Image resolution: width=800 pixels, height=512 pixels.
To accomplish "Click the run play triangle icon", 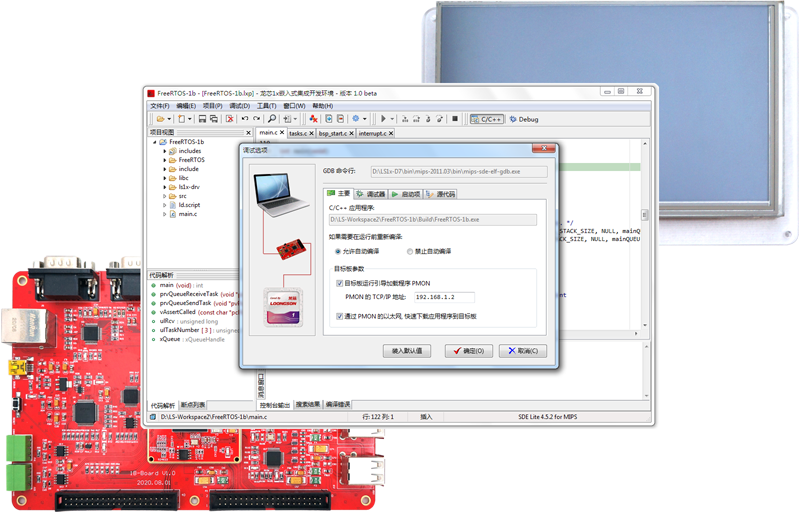I will tap(383, 119).
